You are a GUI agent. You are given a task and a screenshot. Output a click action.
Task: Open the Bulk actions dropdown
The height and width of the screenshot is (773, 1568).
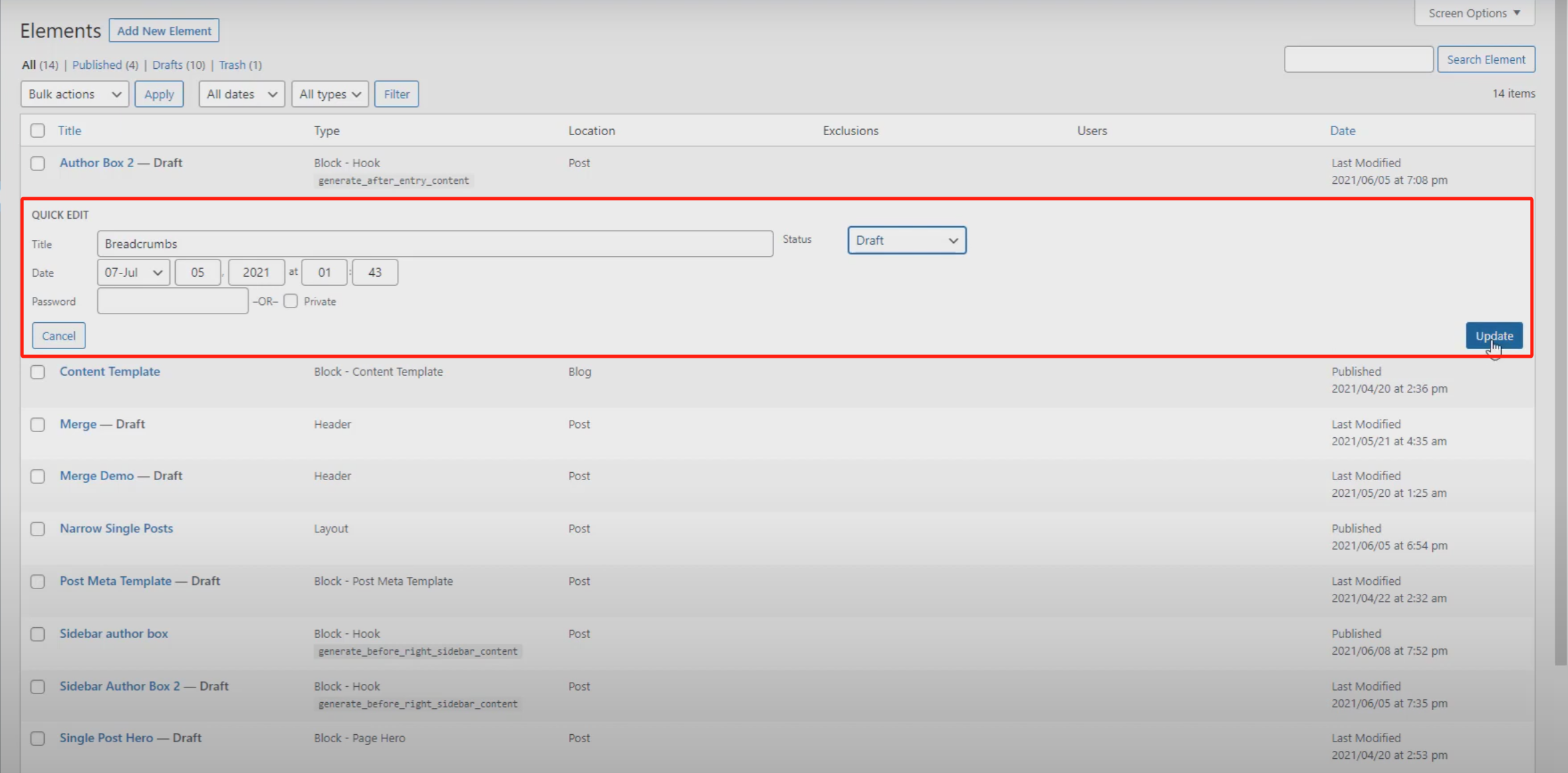pyautogui.click(x=74, y=94)
